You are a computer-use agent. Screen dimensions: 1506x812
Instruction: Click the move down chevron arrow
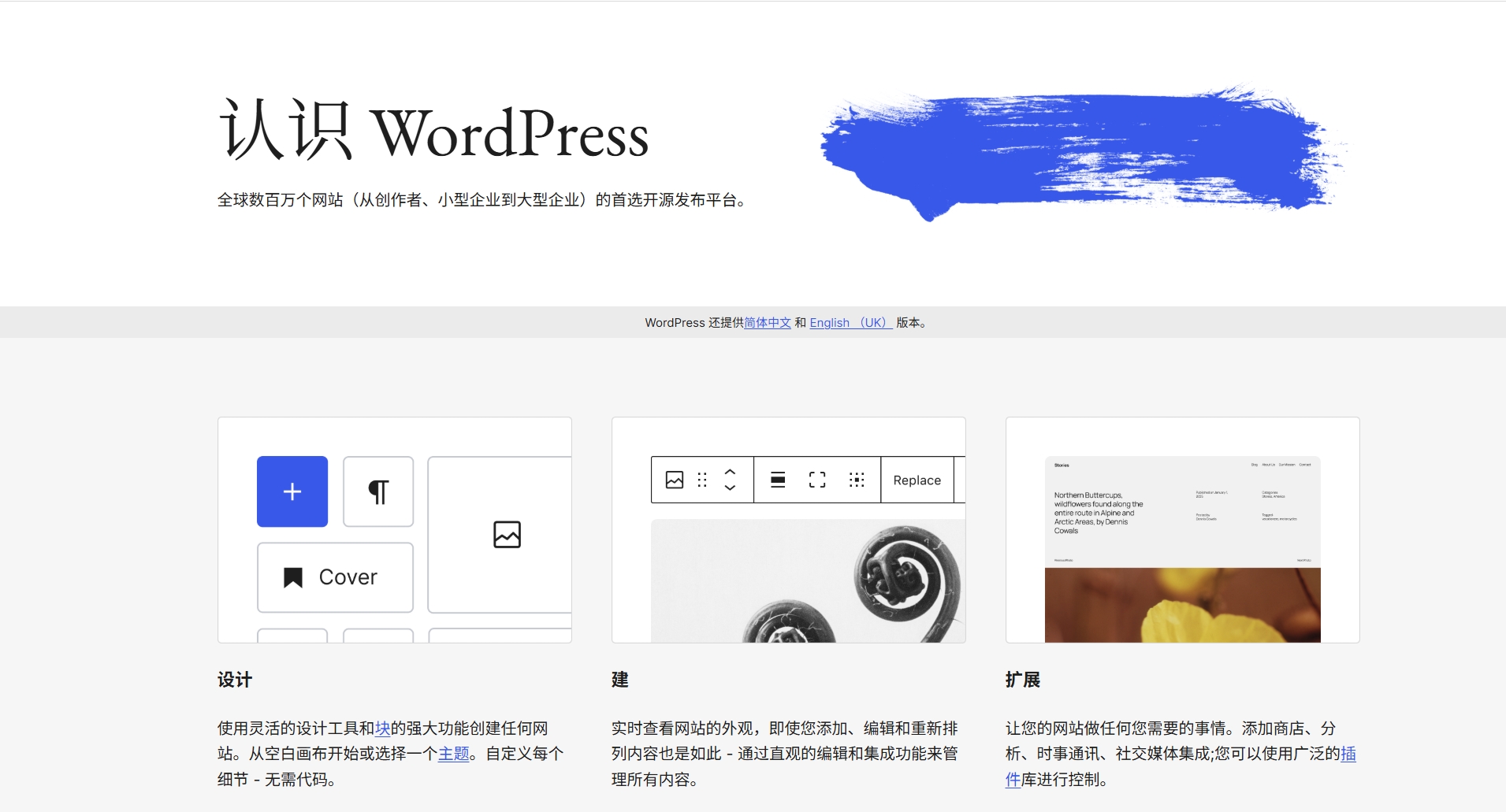(x=730, y=488)
